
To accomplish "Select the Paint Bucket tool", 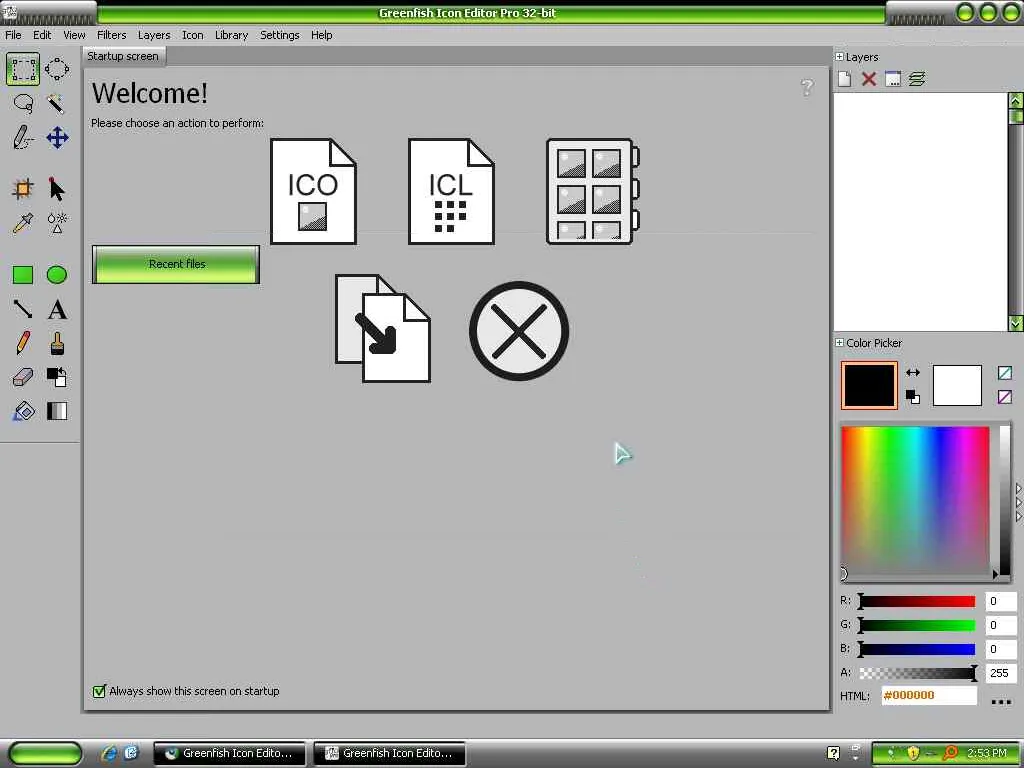I will (23, 411).
